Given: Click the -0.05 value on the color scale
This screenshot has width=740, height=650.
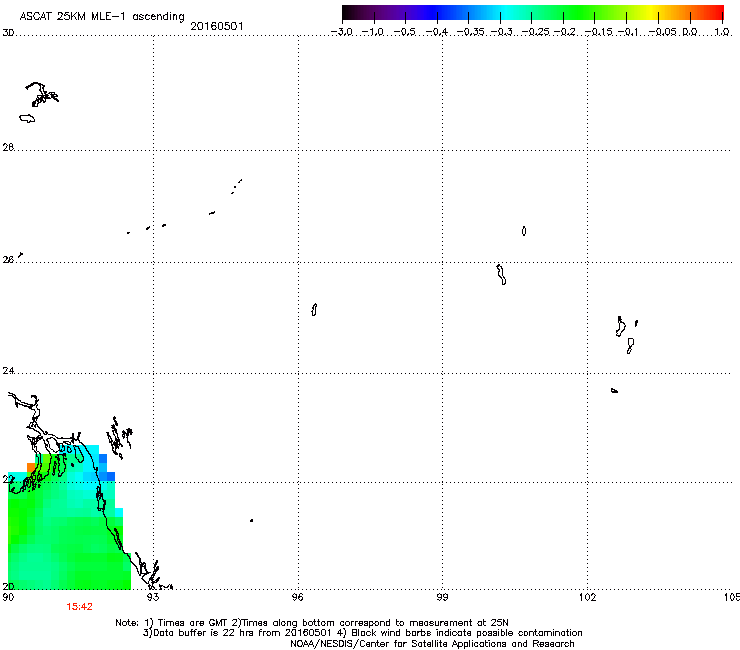Looking at the screenshot, I should tap(662, 32).
